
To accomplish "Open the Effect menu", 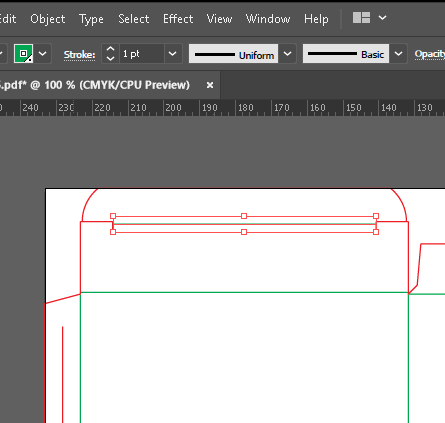I will [178, 19].
